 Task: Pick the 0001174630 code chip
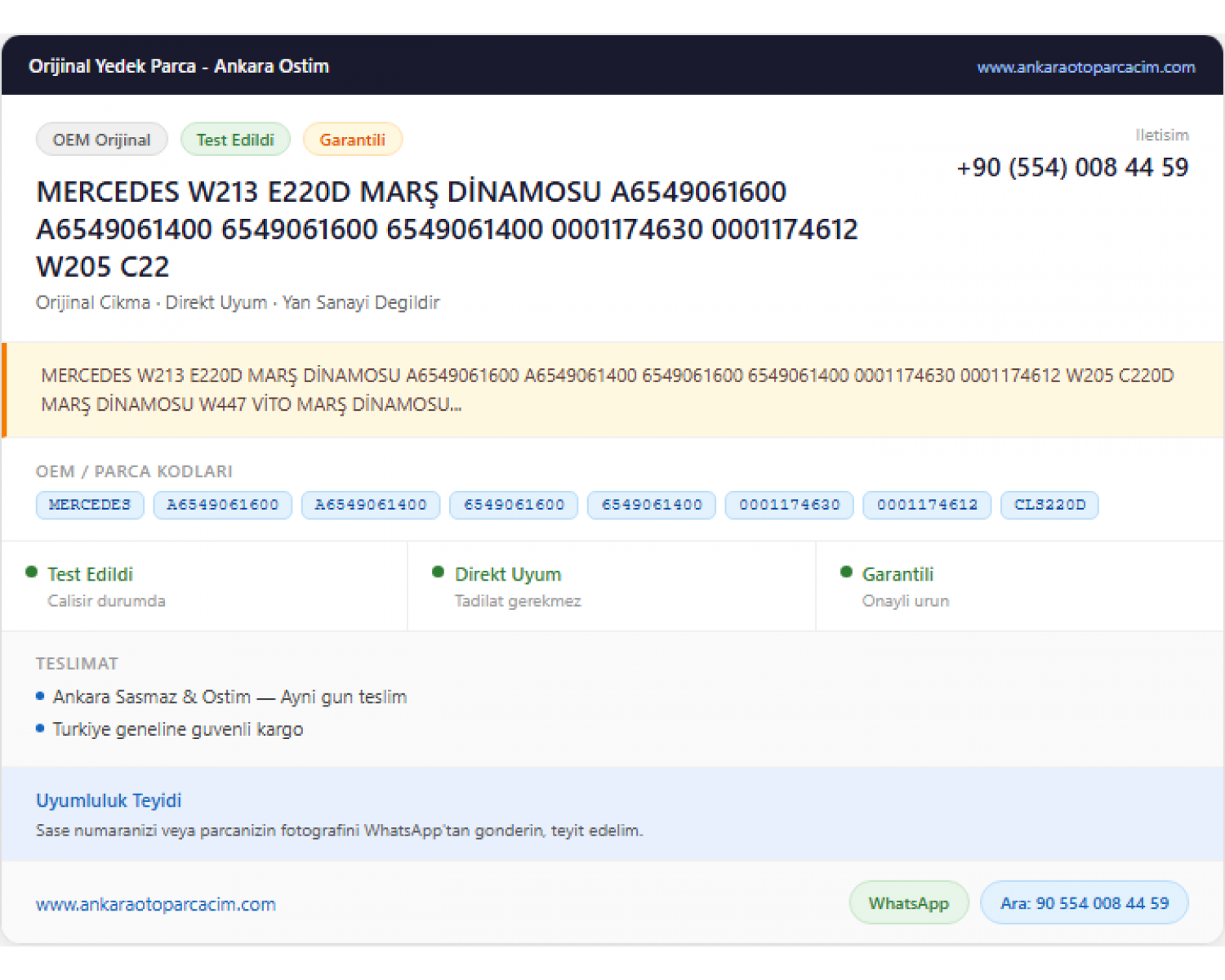pyautogui.click(x=790, y=505)
